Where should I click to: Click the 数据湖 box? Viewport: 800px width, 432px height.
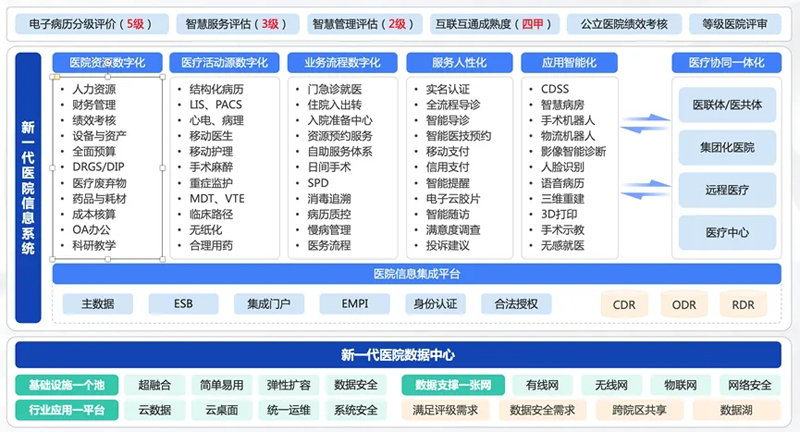(743, 409)
